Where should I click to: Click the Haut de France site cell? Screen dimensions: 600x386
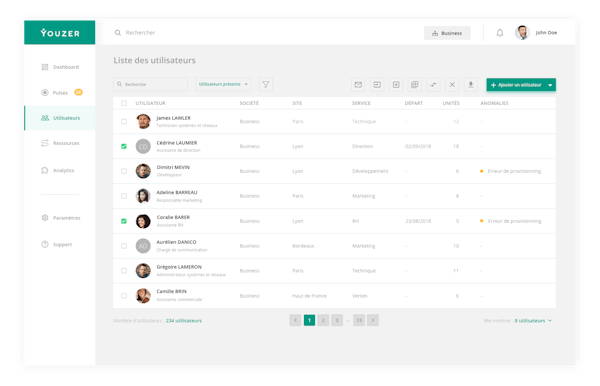[x=309, y=296]
